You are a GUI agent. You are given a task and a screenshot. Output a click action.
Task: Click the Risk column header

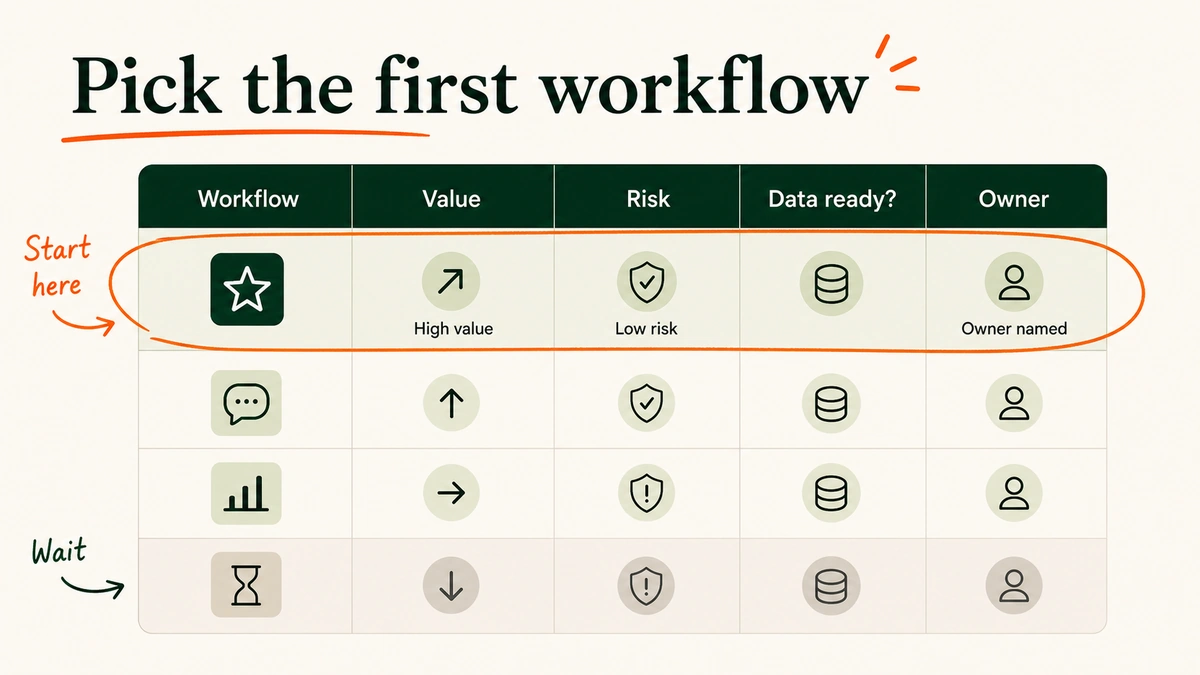(x=648, y=198)
